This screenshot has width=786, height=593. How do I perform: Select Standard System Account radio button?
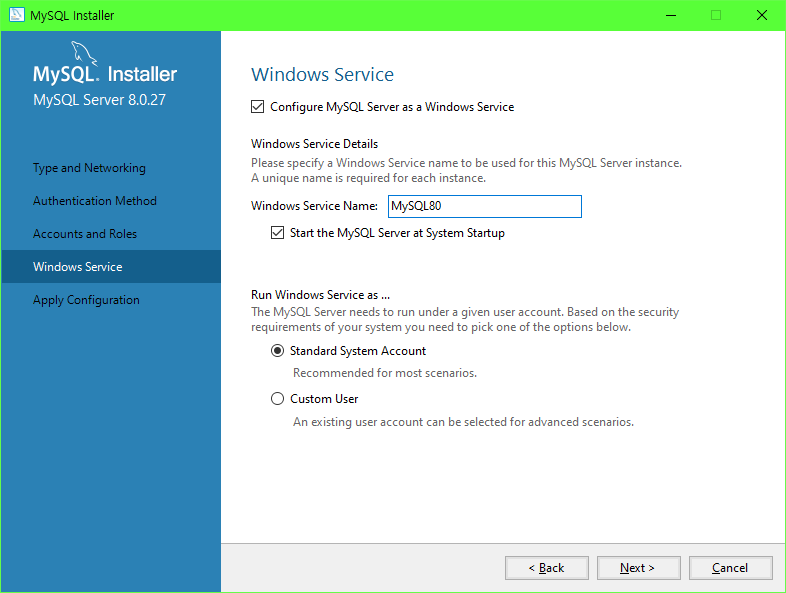point(277,350)
